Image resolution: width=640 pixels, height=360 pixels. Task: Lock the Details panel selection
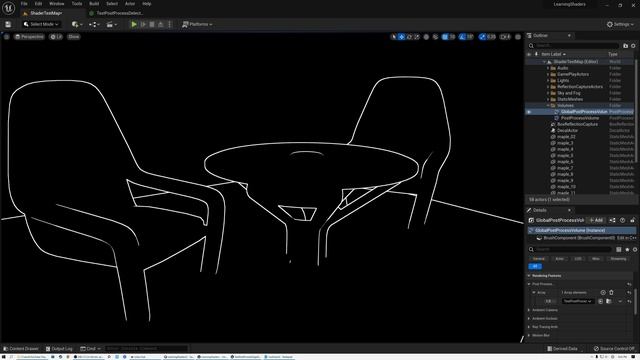click(632, 220)
